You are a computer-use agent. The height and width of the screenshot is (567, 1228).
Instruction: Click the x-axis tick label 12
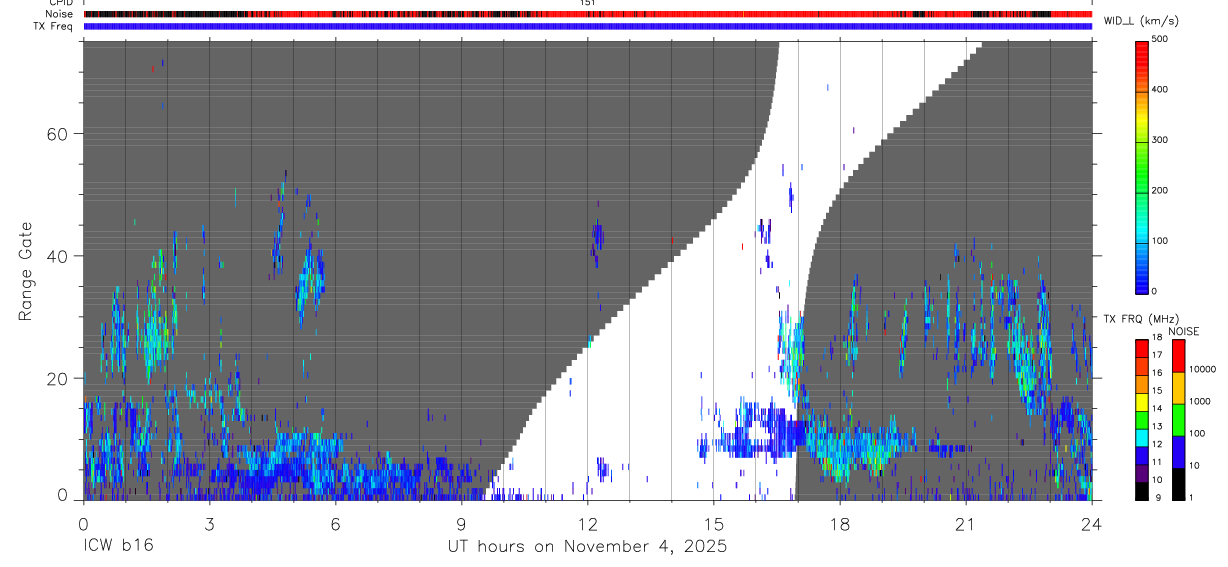[x=587, y=523]
